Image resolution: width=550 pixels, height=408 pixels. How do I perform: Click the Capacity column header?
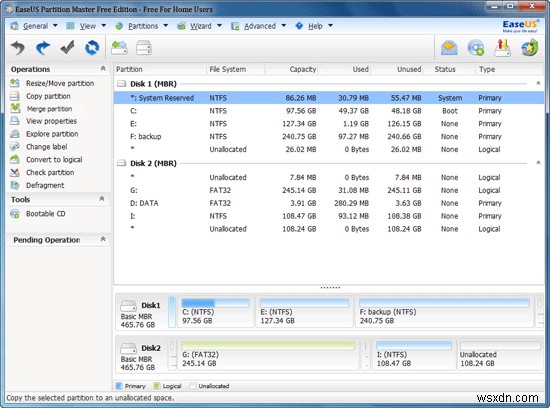click(291, 69)
